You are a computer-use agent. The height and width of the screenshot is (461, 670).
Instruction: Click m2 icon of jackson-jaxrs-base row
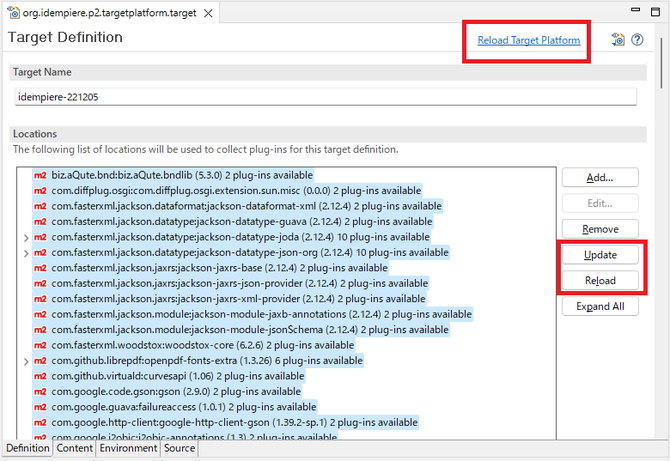pos(40,268)
